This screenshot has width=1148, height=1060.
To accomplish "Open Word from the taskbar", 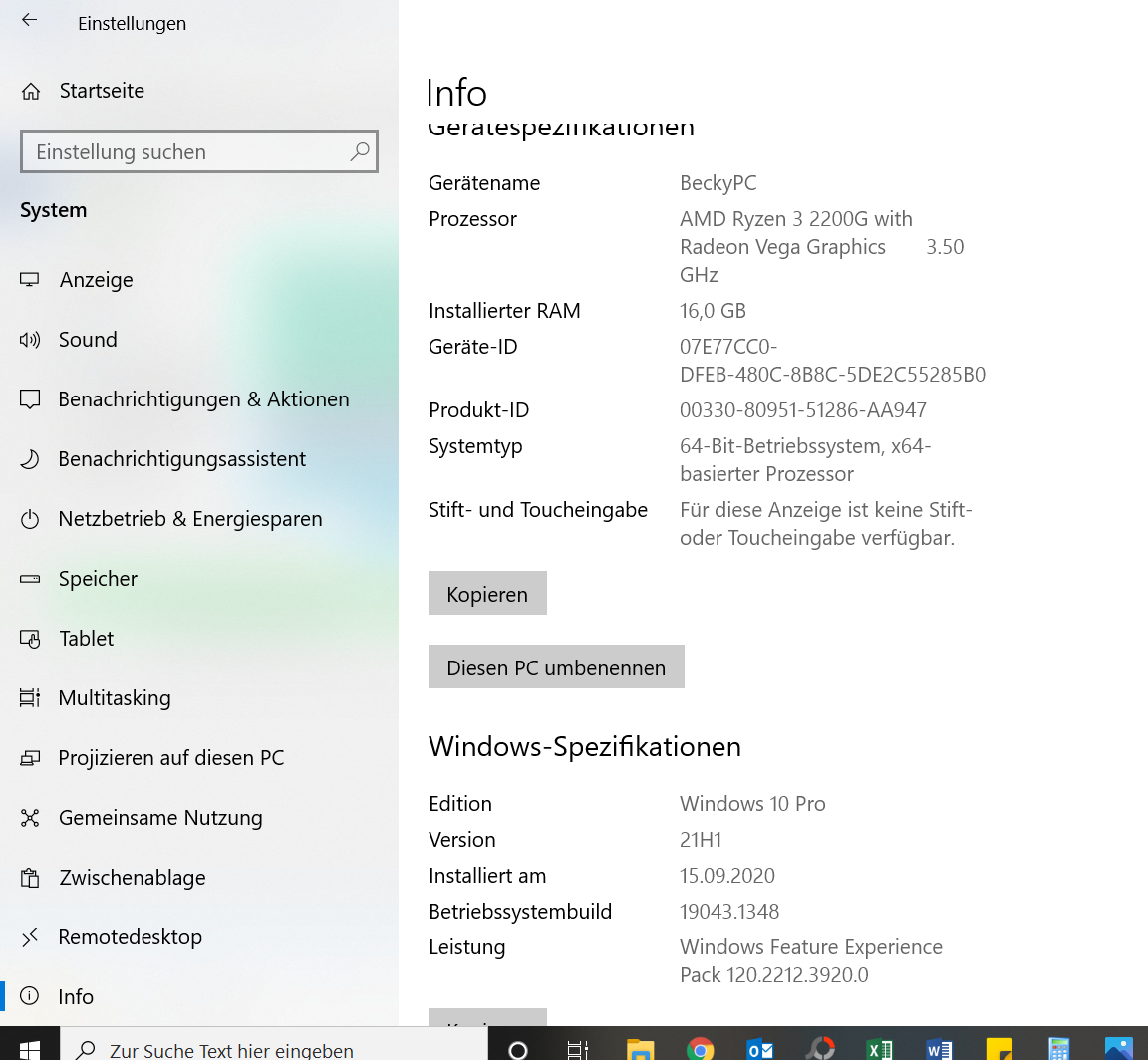I will point(940,1048).
